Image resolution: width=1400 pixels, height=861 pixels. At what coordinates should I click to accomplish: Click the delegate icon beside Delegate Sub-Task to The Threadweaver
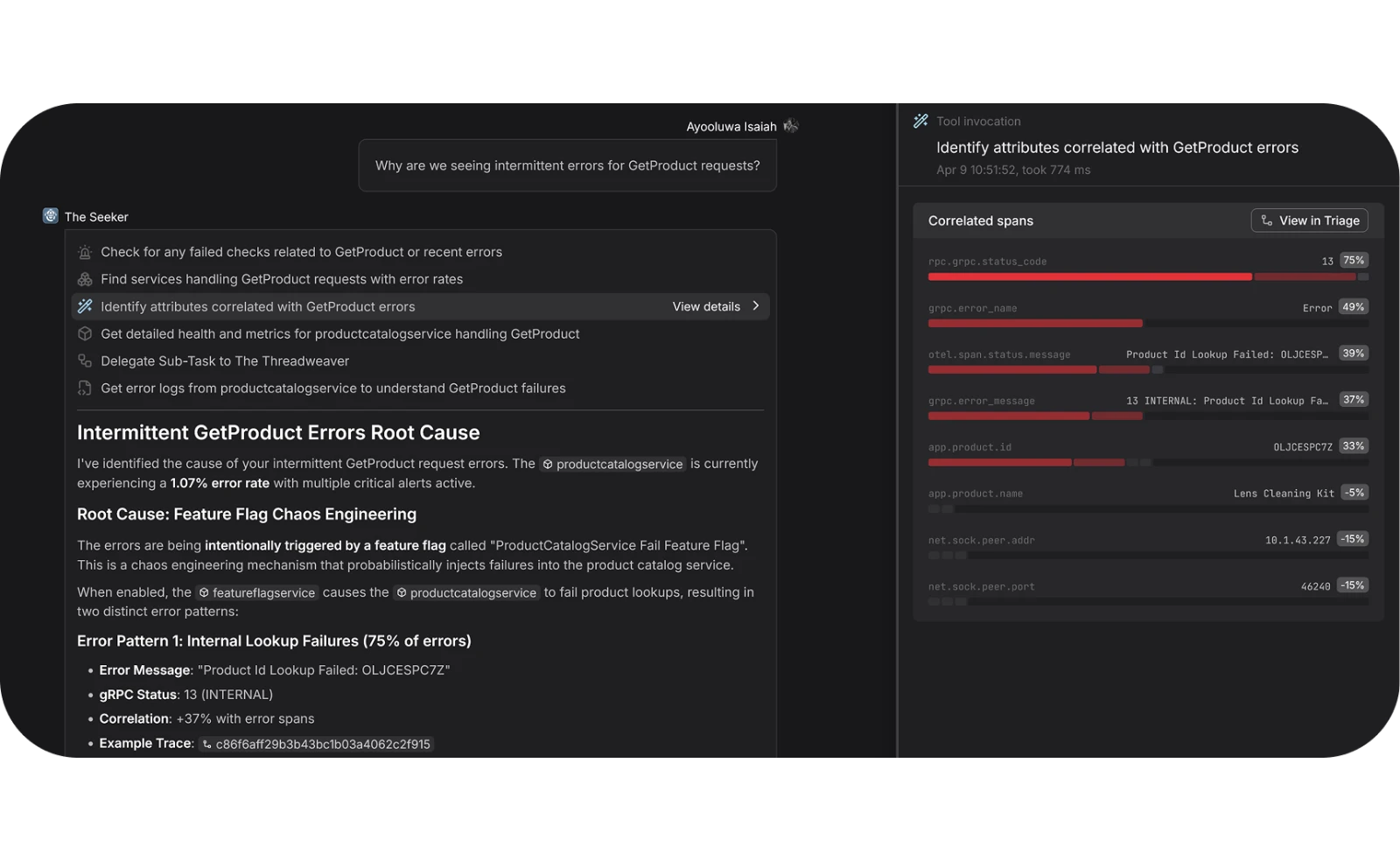[85, 360]
